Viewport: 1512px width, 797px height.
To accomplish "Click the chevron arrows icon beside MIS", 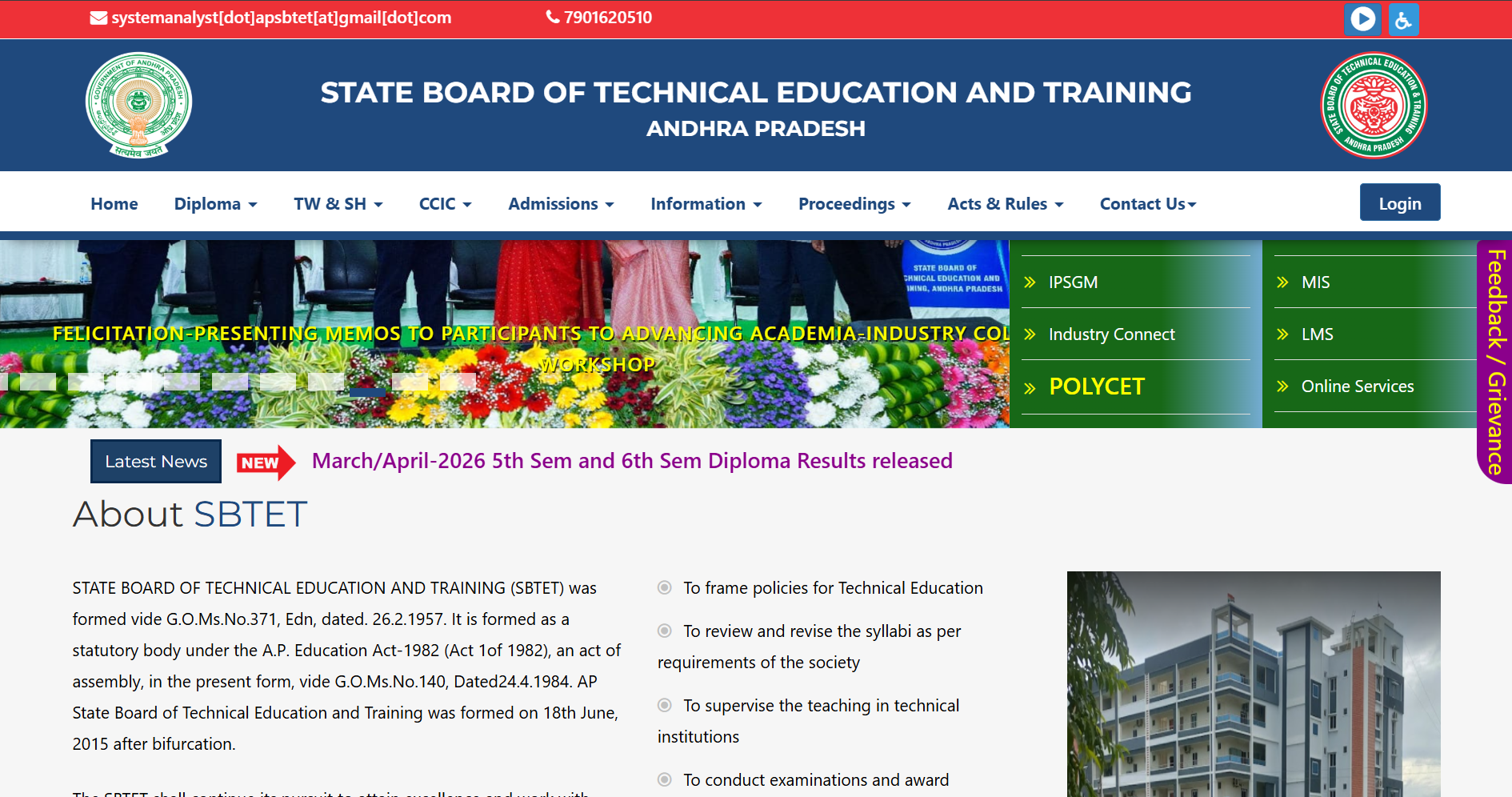I will coord(1283,282).
